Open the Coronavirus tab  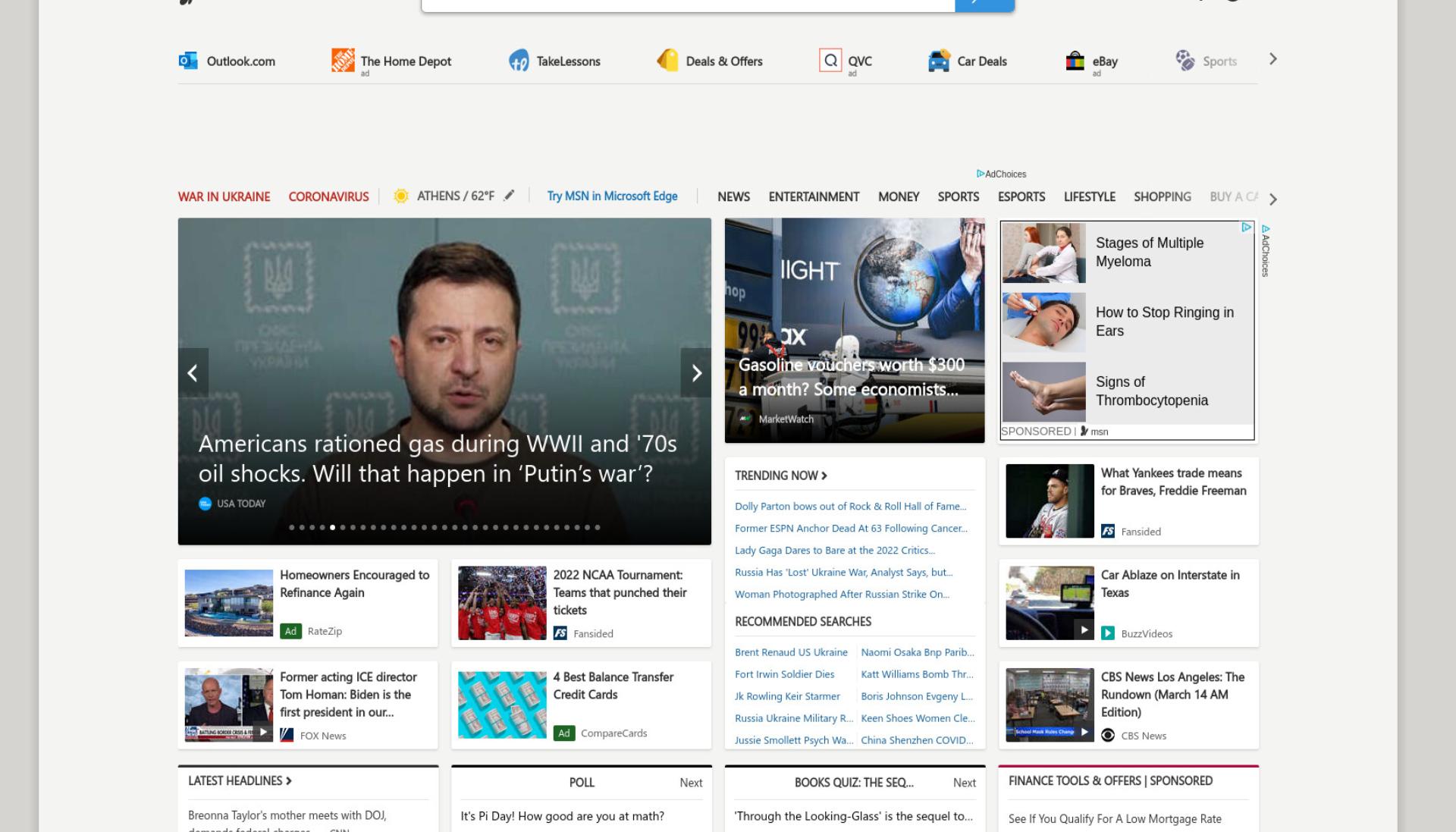(x=328, y=196)
